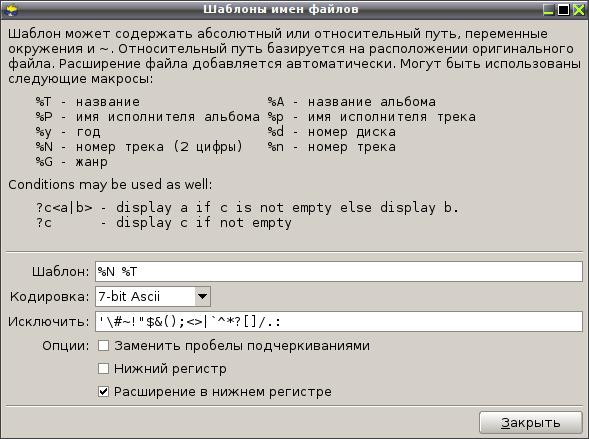Click the Опции: label
This screenshot has width=589, height=439.
tap(66, 346)
